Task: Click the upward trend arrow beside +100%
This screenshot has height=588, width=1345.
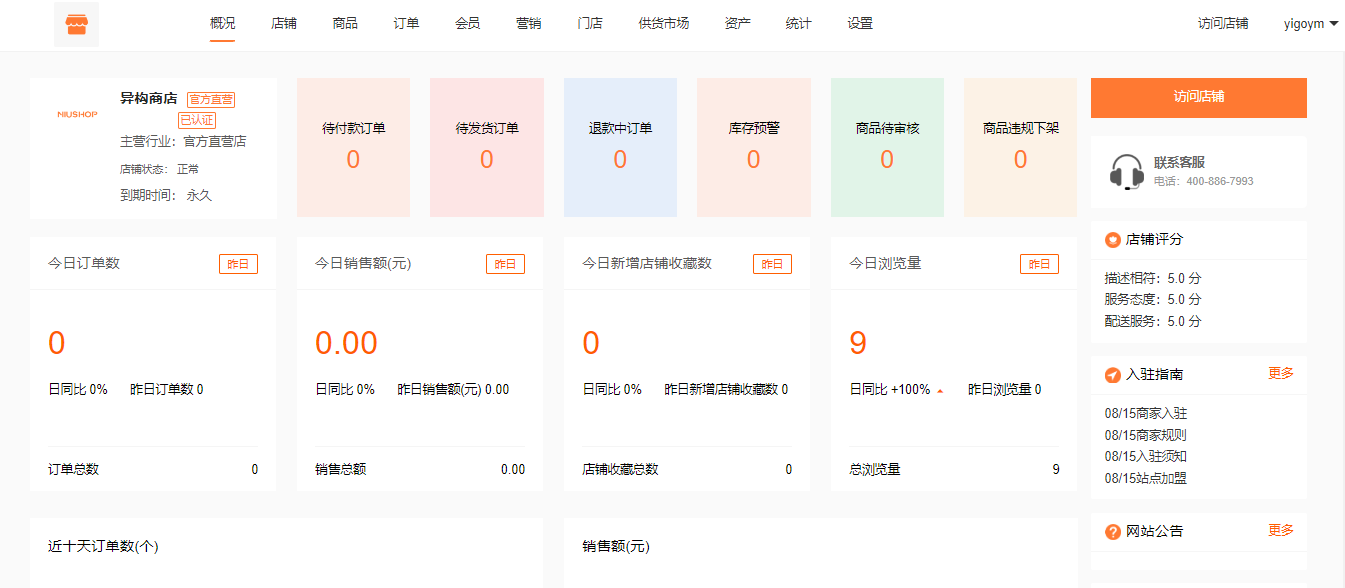Action: point(938,389)
